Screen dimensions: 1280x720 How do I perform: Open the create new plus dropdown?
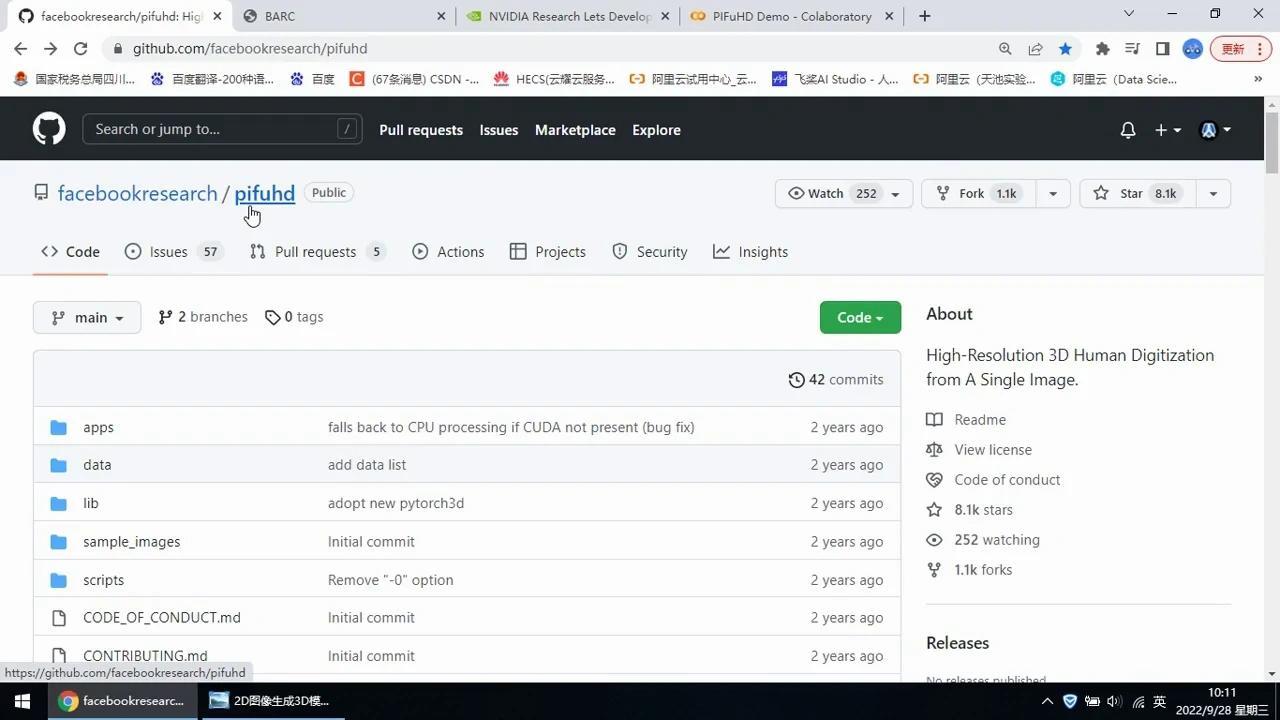coord(1168,130)
